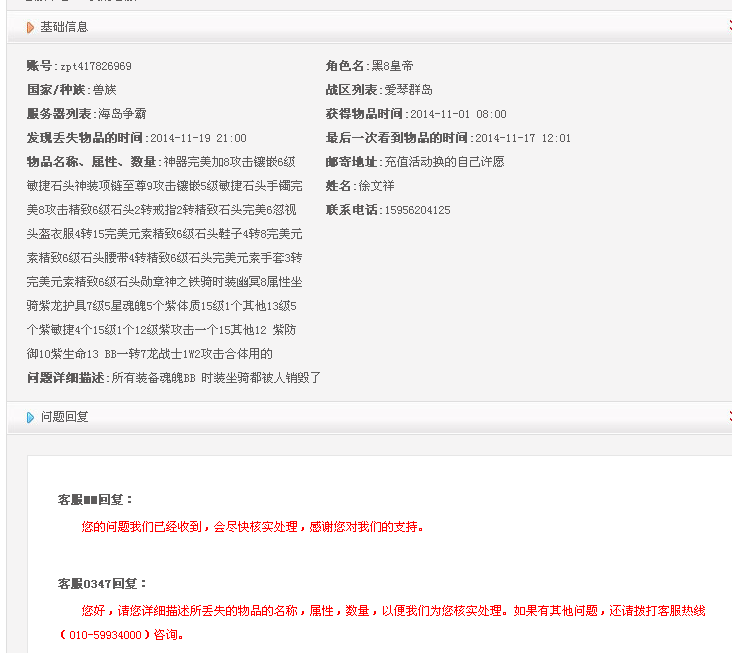This screenshot has width=732, height=653.
Task: Click the 战区列表 value 爱琴群岛
Action: point(408,90)
